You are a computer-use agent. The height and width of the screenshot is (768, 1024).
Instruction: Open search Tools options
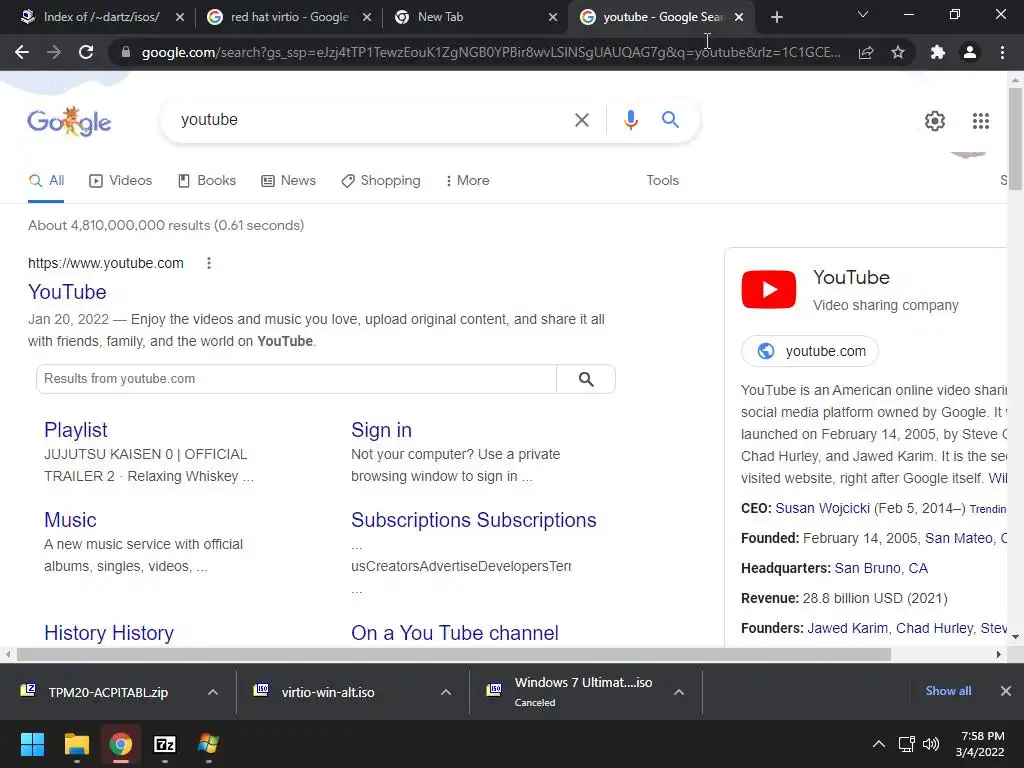point(662,181)
